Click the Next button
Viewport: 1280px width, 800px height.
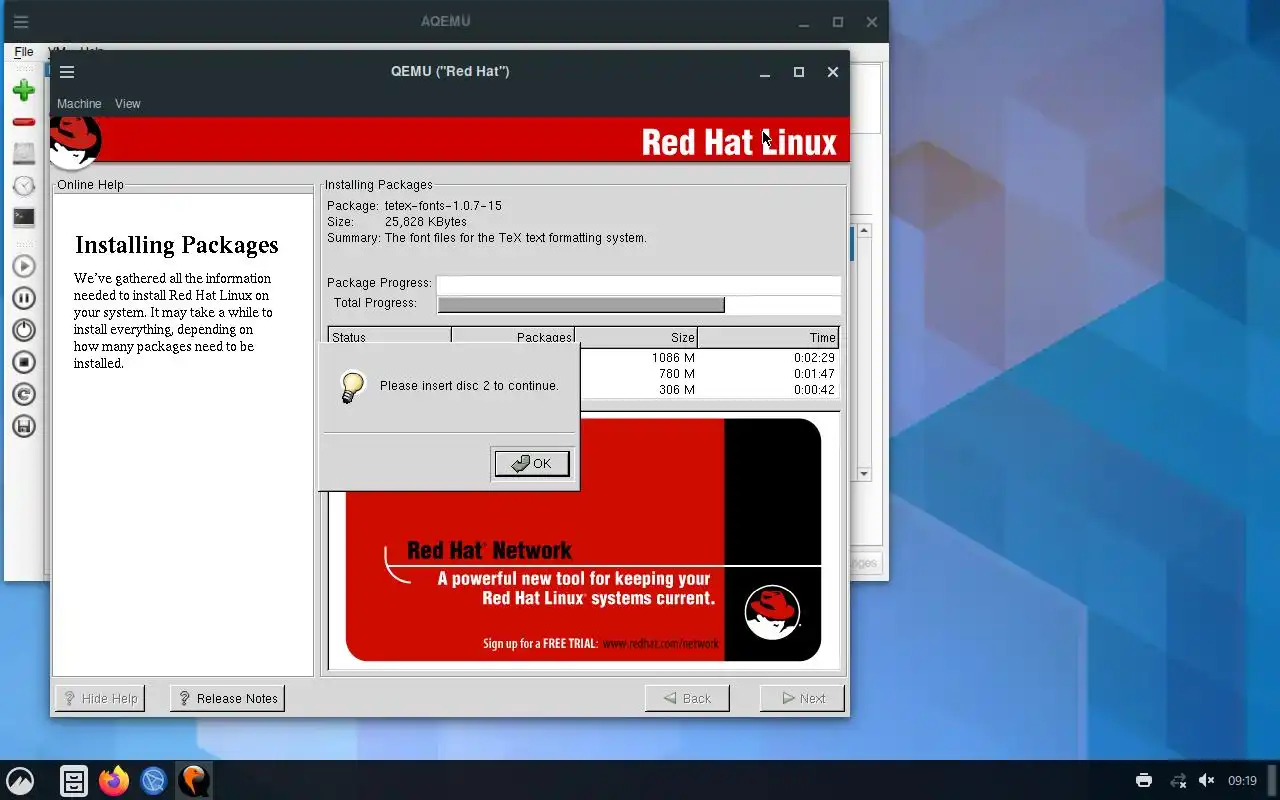tap(802, 698)
